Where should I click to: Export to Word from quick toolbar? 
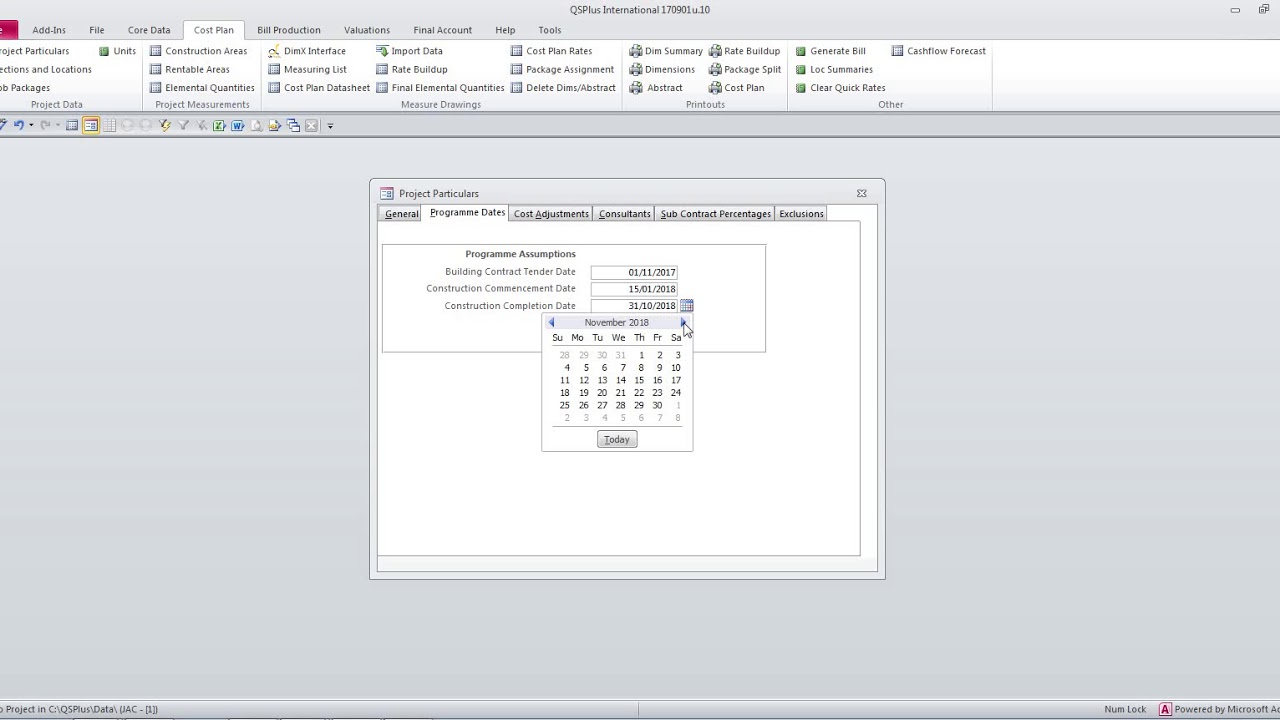(x=238, y=125)
